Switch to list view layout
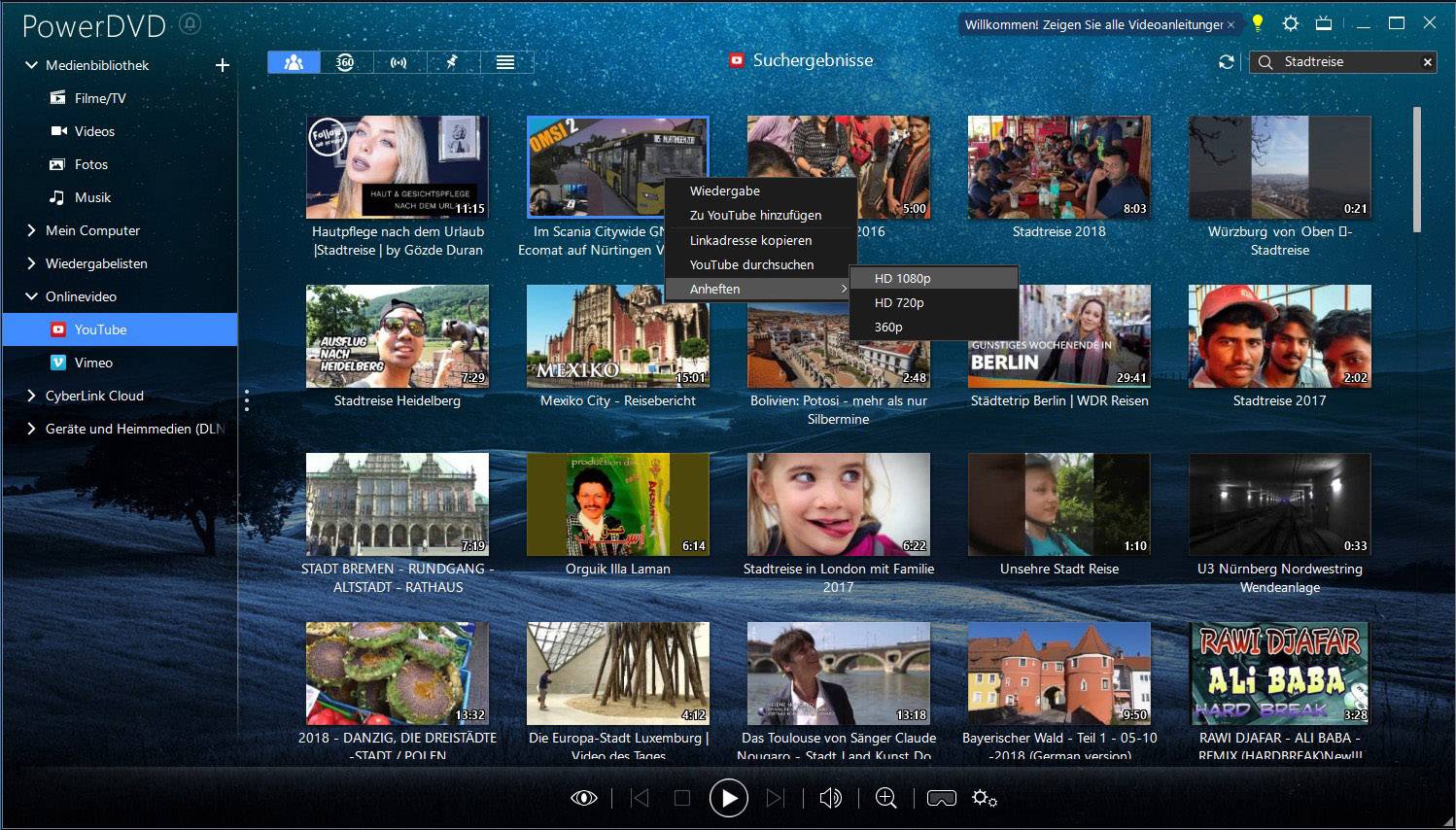The height and width of the screenshot is (830, 1456). pyautogui.click(x=506, y=61)
